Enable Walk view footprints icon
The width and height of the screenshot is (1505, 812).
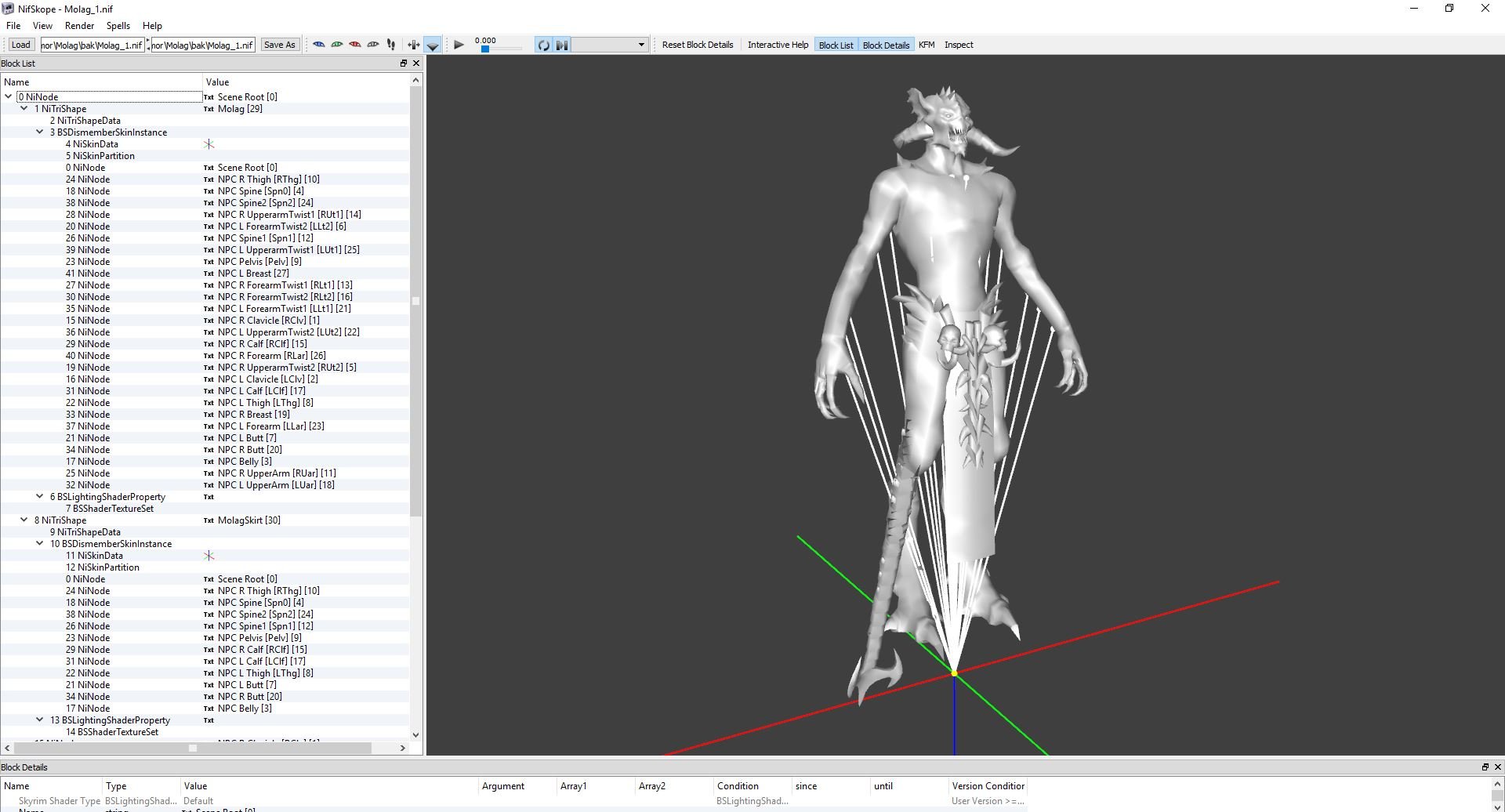point(391,45)
